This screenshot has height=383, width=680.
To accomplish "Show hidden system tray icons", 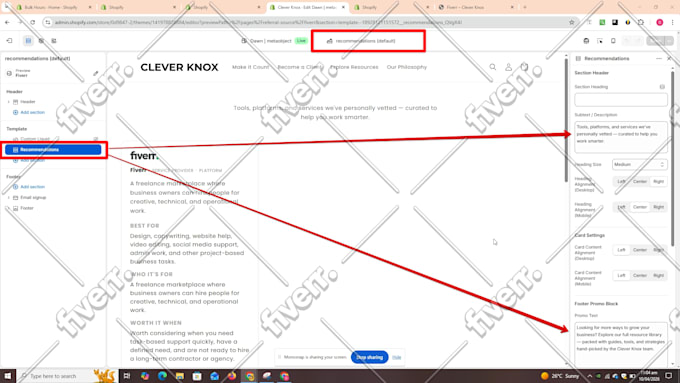I will (x=589, y=376).
